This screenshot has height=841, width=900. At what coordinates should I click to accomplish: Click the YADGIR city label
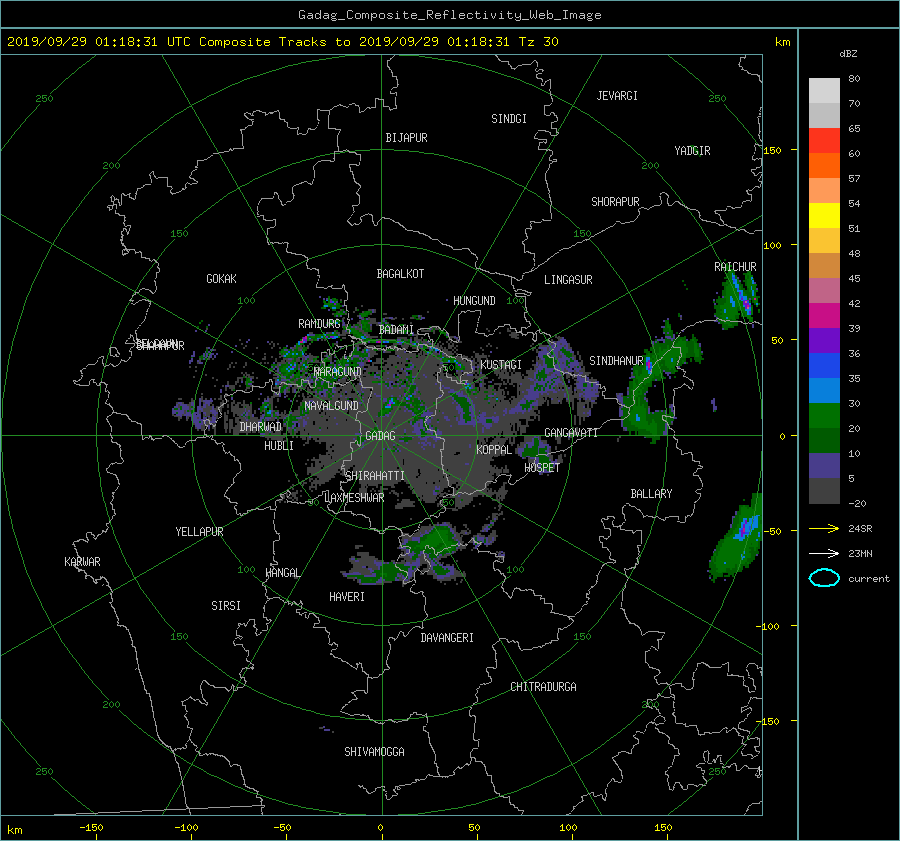tap(692, 151)
